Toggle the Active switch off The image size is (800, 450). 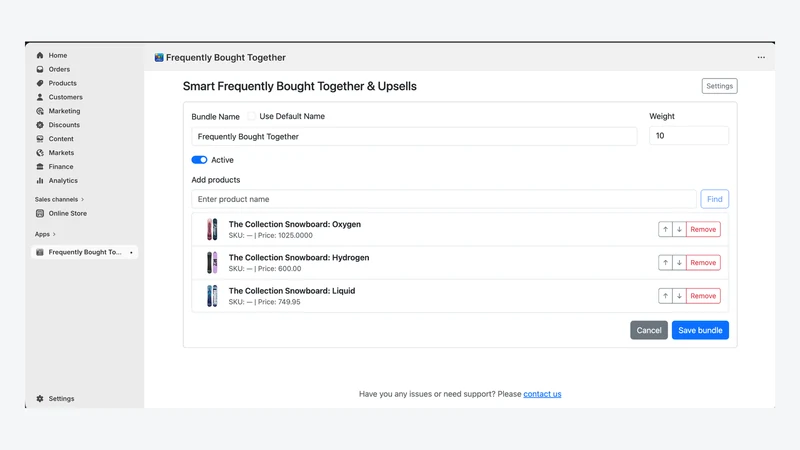pos(199,160)
